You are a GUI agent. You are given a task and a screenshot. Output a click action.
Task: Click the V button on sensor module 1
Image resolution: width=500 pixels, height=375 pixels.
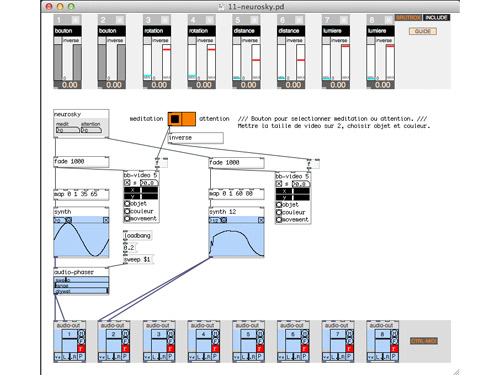pos(76,20)
